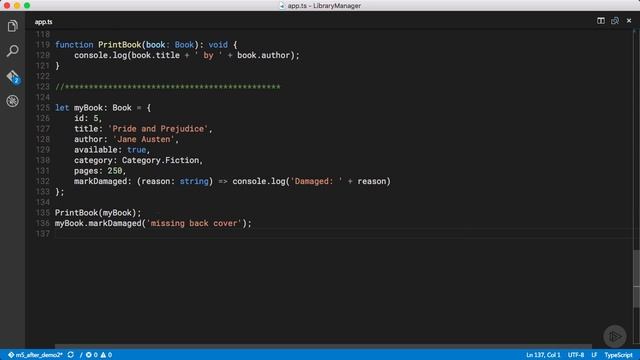Click 'markDamaged' property on line 132

click(x=100, y=181)
